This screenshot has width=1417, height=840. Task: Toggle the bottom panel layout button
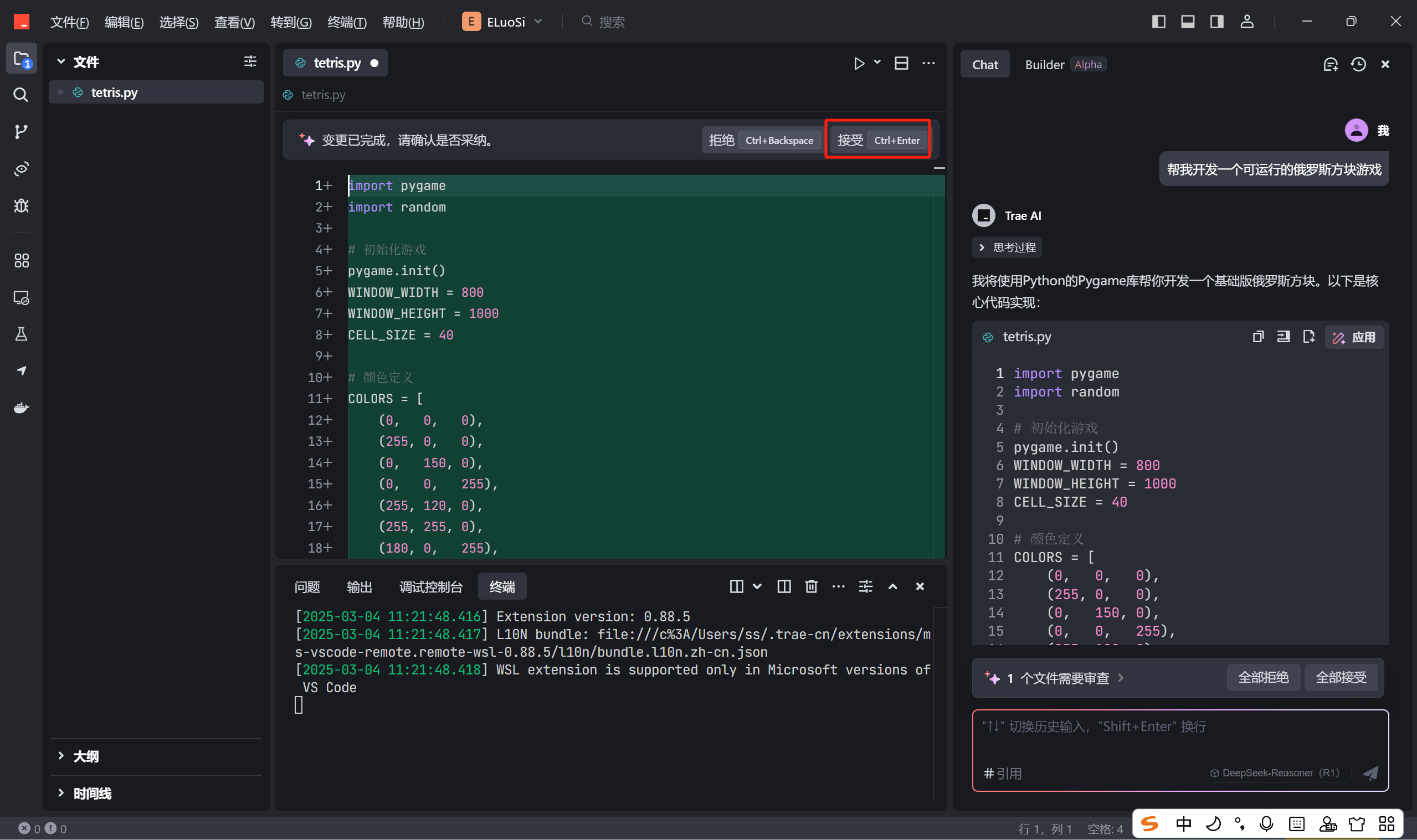click(1187, 22)
